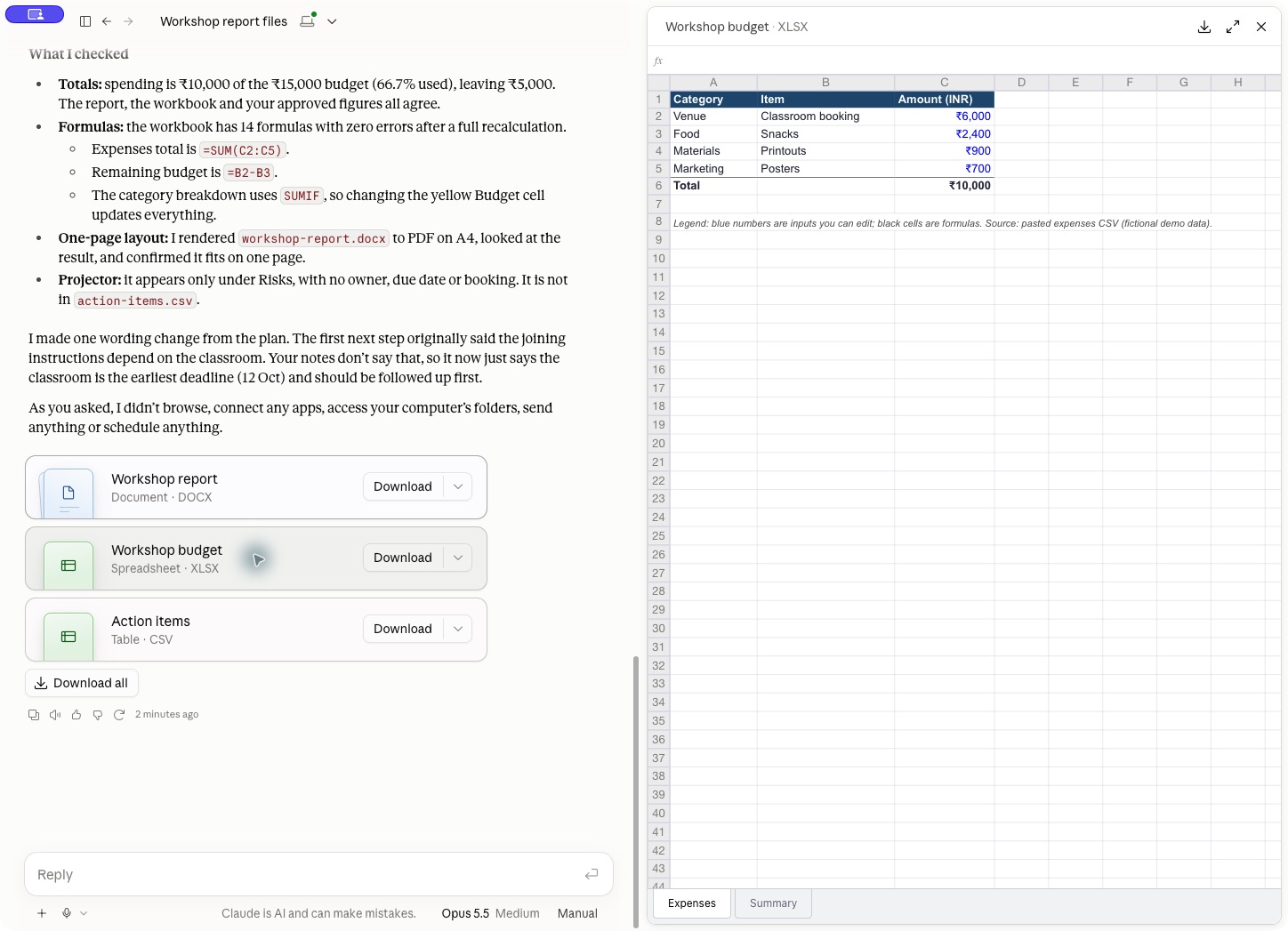Viewport: 1288px width, 931px height.
Task: Give the response a thumbs down
Action: click(98, 715)
